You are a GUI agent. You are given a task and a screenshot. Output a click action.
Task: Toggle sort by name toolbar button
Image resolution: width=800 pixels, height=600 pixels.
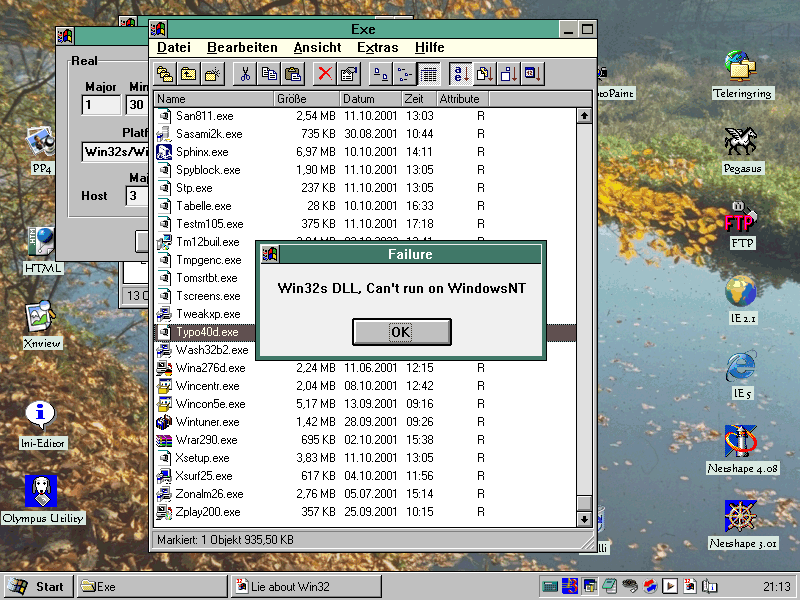click(460, 73)
